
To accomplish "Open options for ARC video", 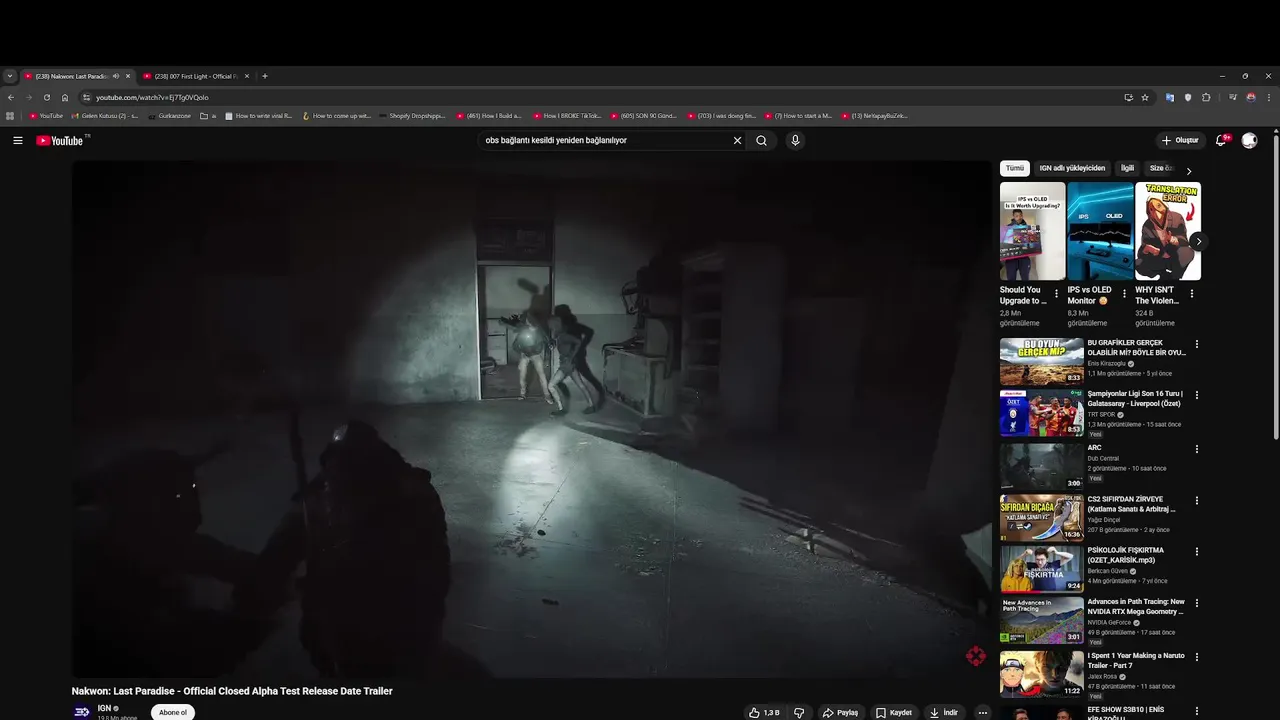I will tap(1197, 449).
